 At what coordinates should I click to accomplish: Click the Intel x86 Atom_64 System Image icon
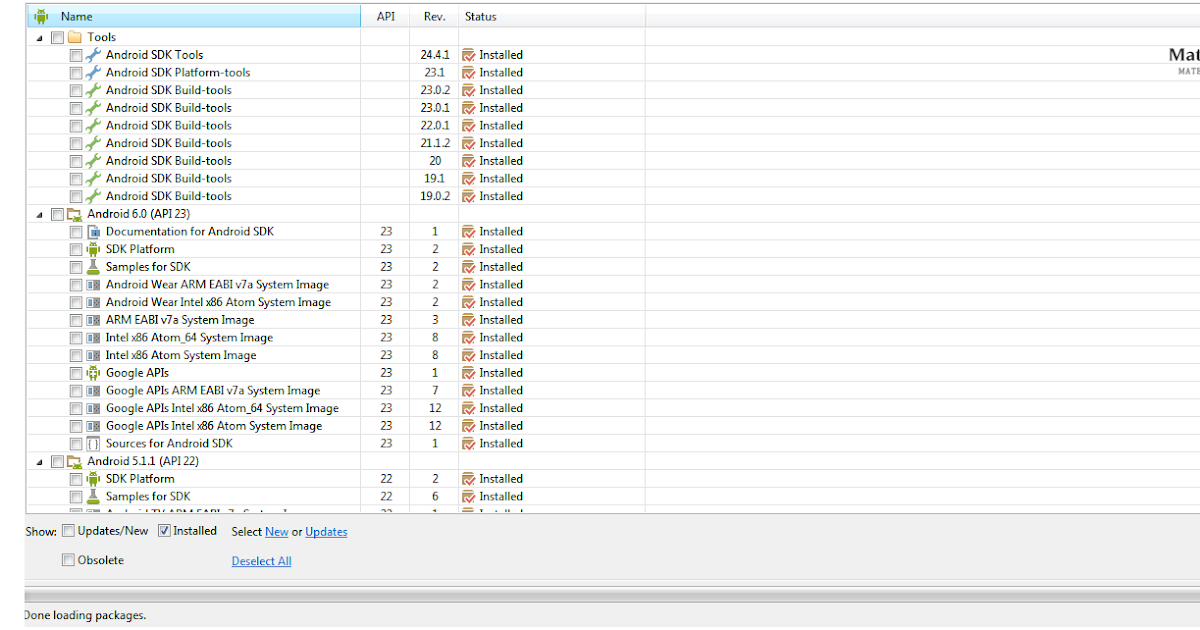[x=94, y=337]
